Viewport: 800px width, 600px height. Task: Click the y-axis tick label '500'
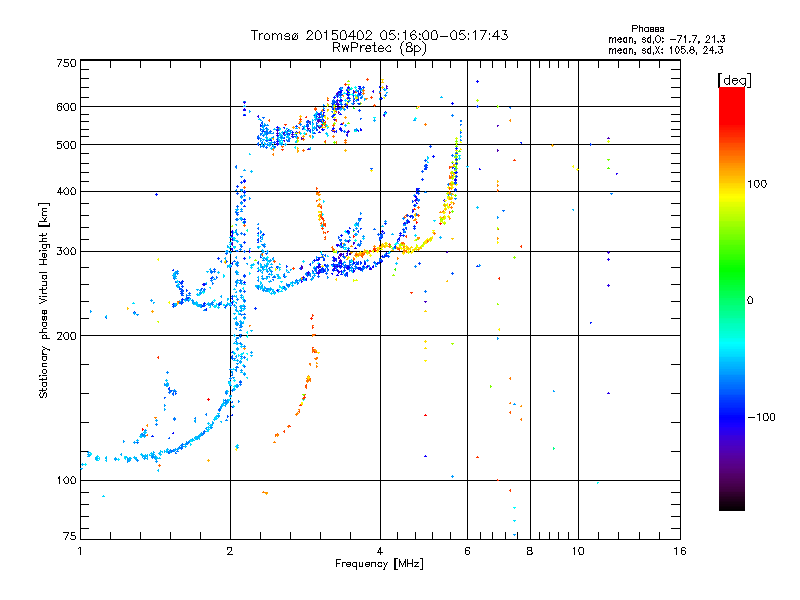66,145
